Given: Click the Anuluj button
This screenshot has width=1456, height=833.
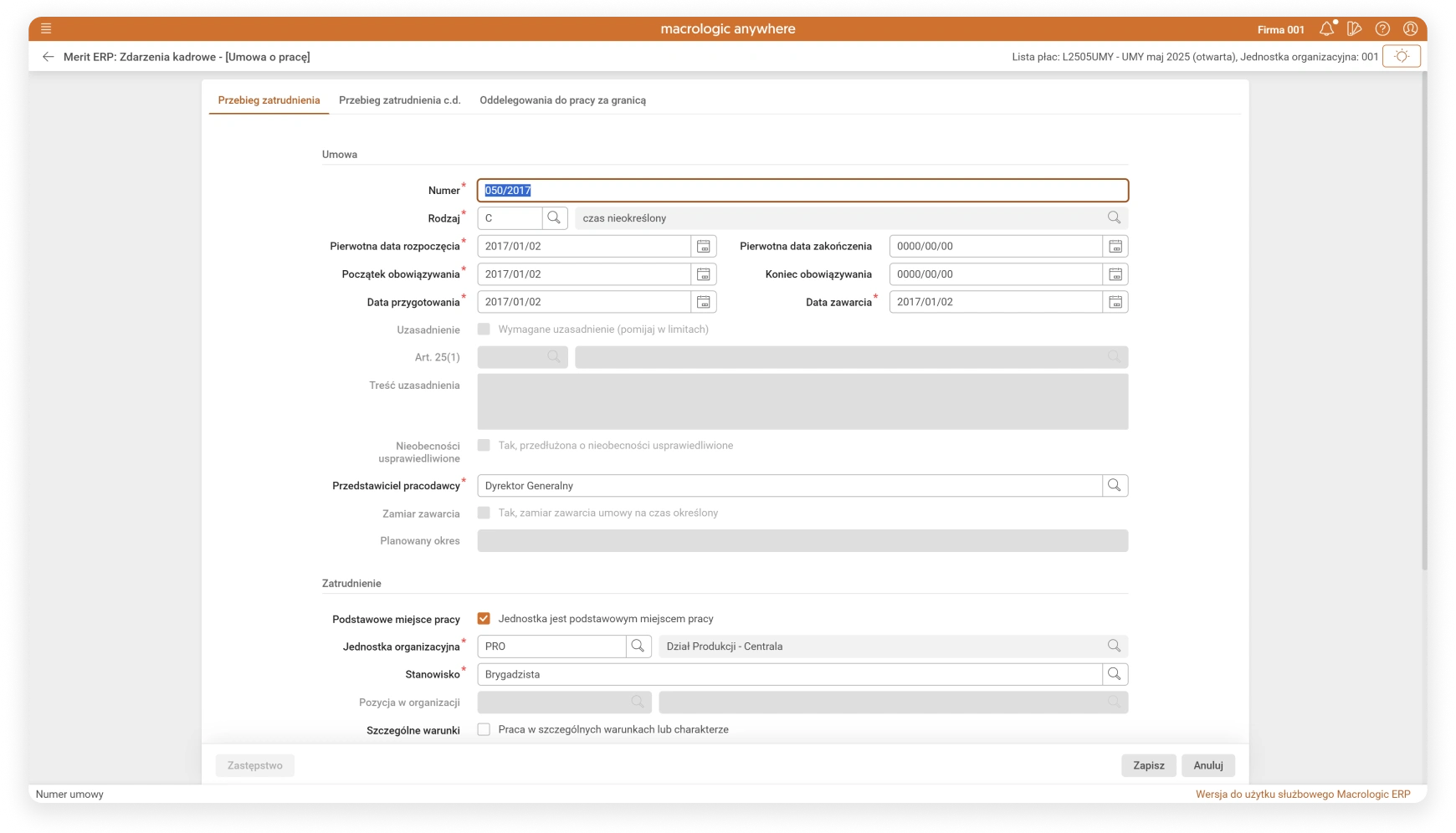Looking at the screenshot, I should pyautogui.click(x=1207, y=765).
